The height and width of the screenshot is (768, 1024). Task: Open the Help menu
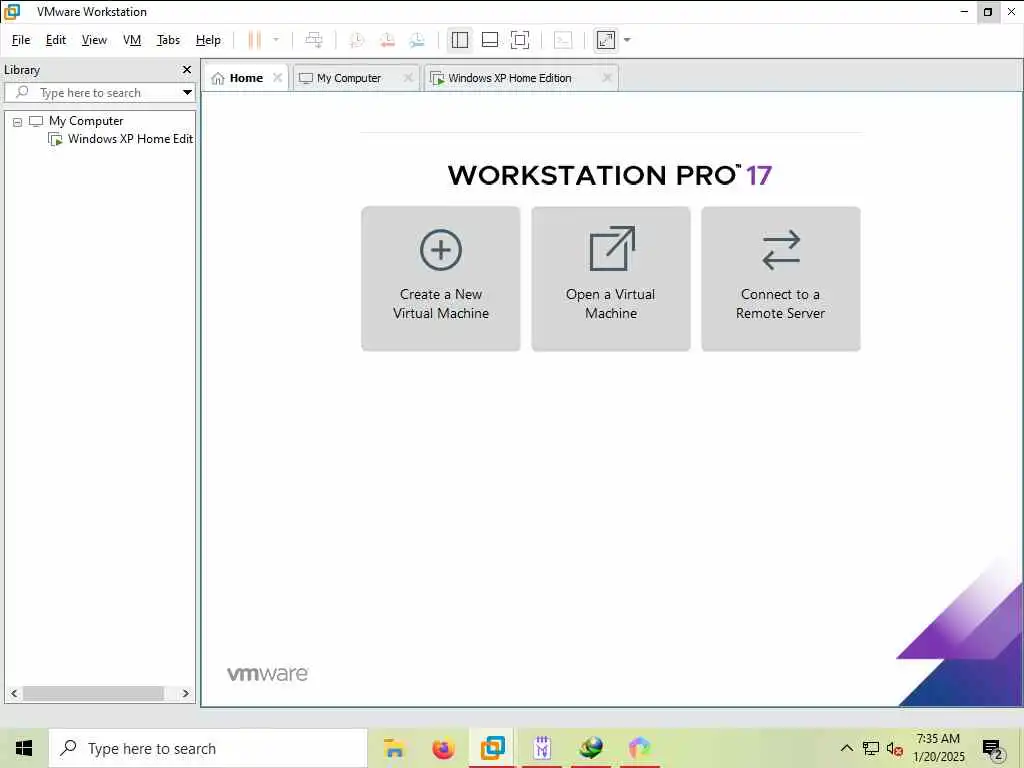pos(208,40)
